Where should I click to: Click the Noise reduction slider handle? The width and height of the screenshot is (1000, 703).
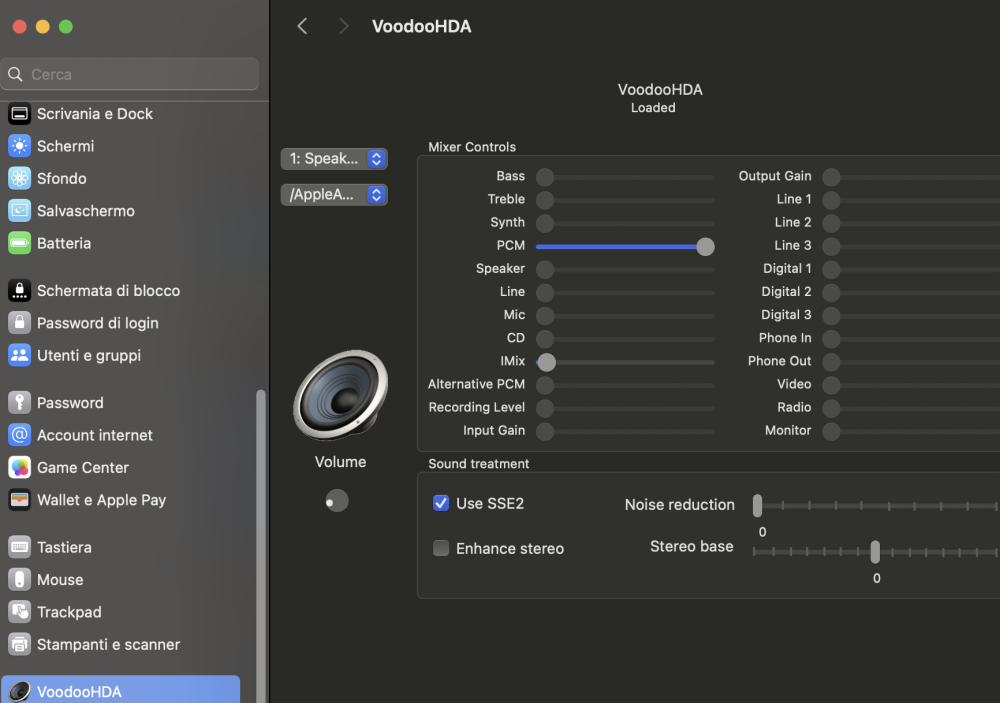757,505
